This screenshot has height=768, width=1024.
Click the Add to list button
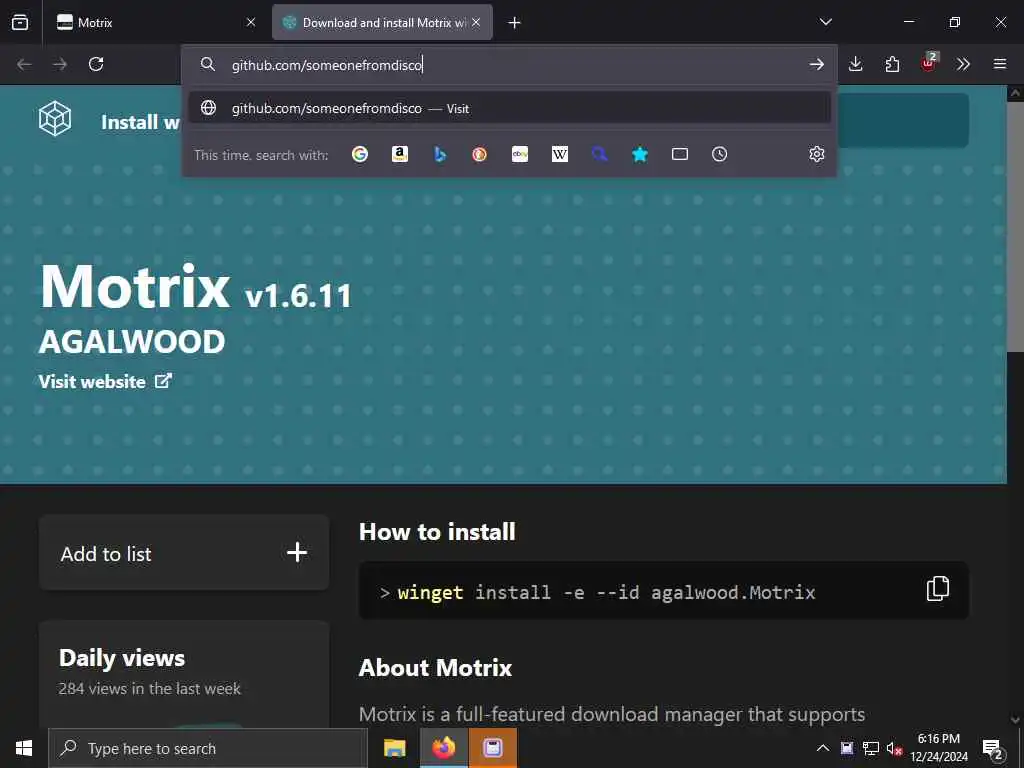click(x=184, y=553)
